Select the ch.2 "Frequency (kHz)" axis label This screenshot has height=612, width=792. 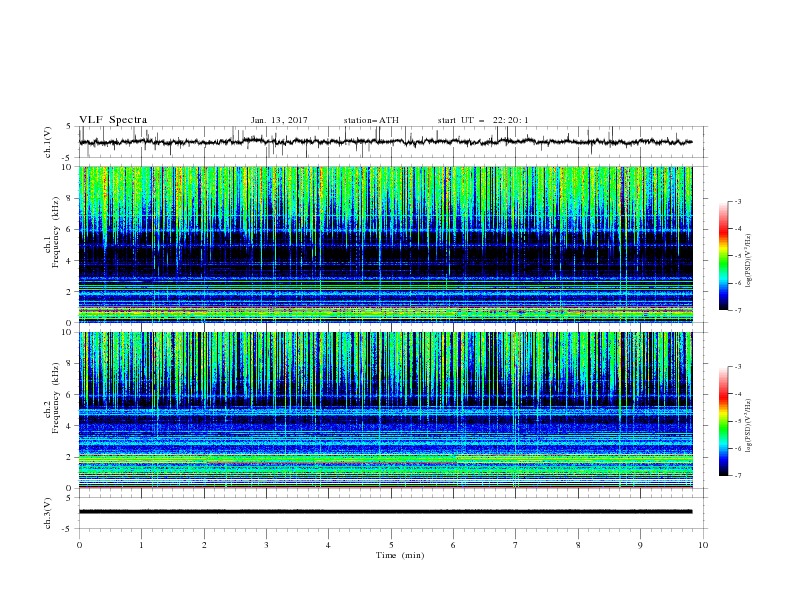coord(56,400)
